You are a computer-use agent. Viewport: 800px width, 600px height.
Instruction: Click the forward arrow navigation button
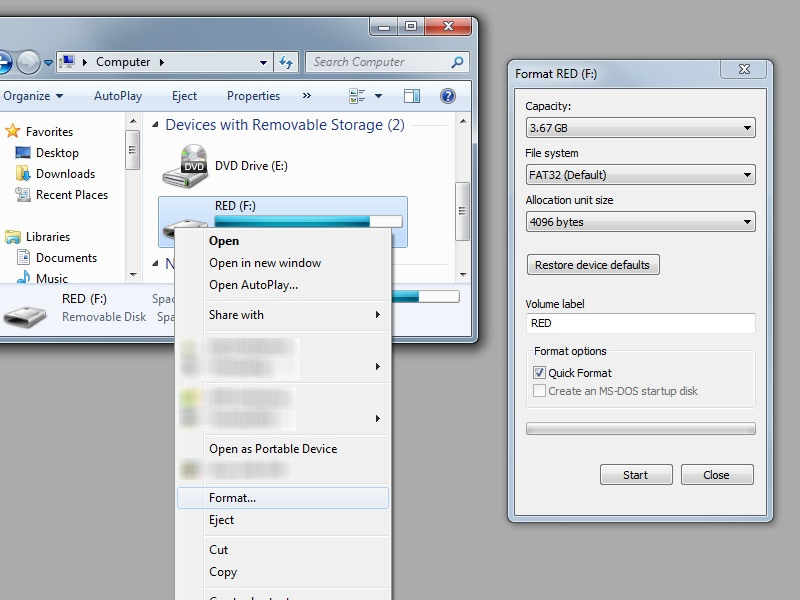[x=28, y=63]
